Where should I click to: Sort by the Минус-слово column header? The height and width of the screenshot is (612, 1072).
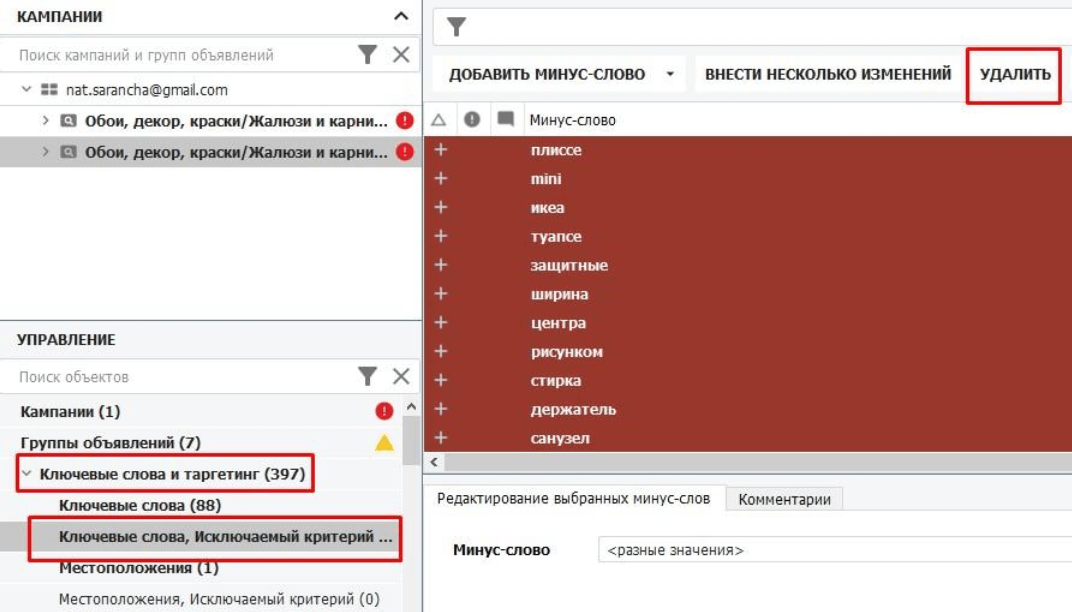(572, 120)
